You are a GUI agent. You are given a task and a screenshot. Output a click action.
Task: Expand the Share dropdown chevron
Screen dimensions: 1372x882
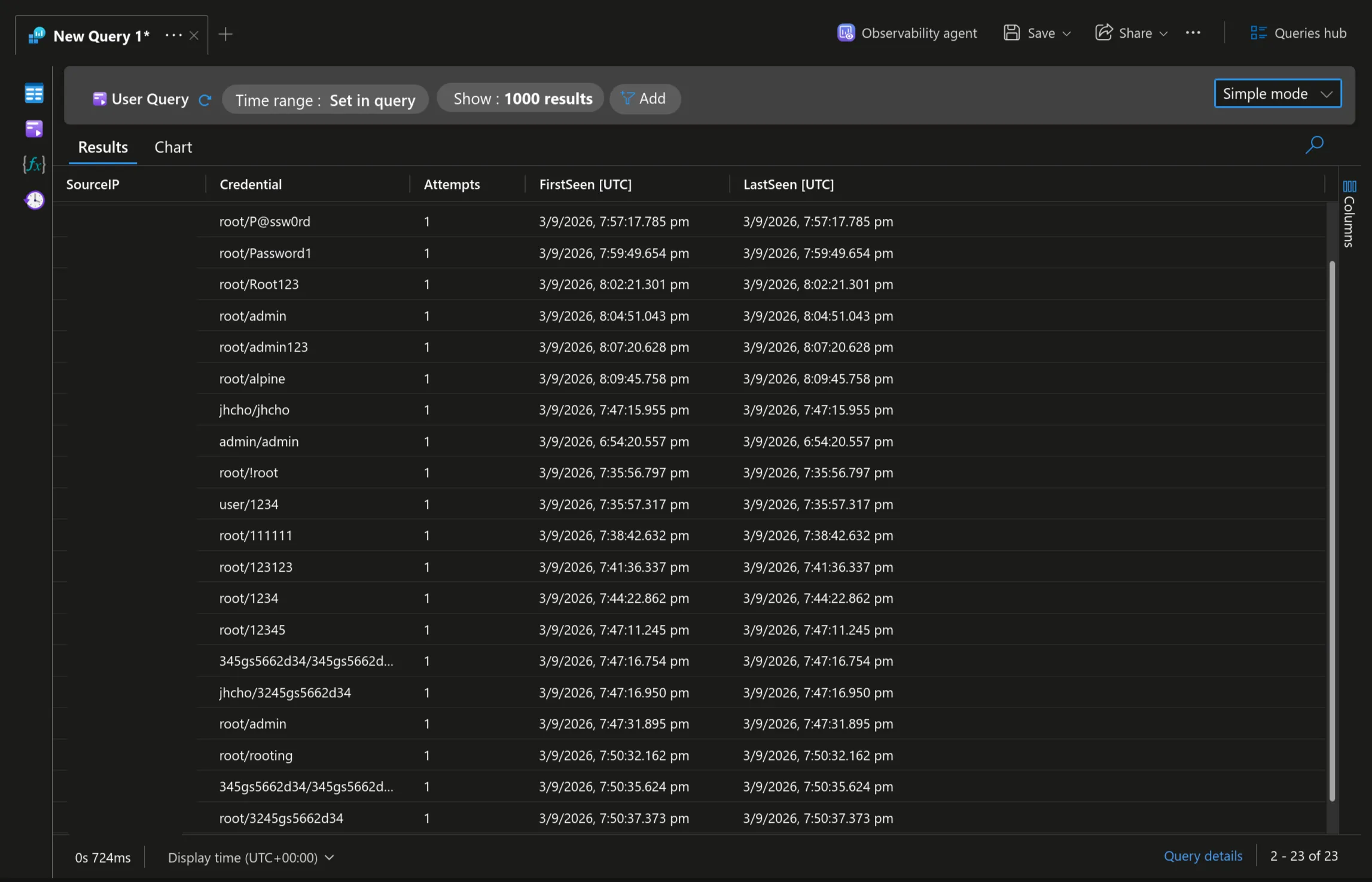[1163, 33]
